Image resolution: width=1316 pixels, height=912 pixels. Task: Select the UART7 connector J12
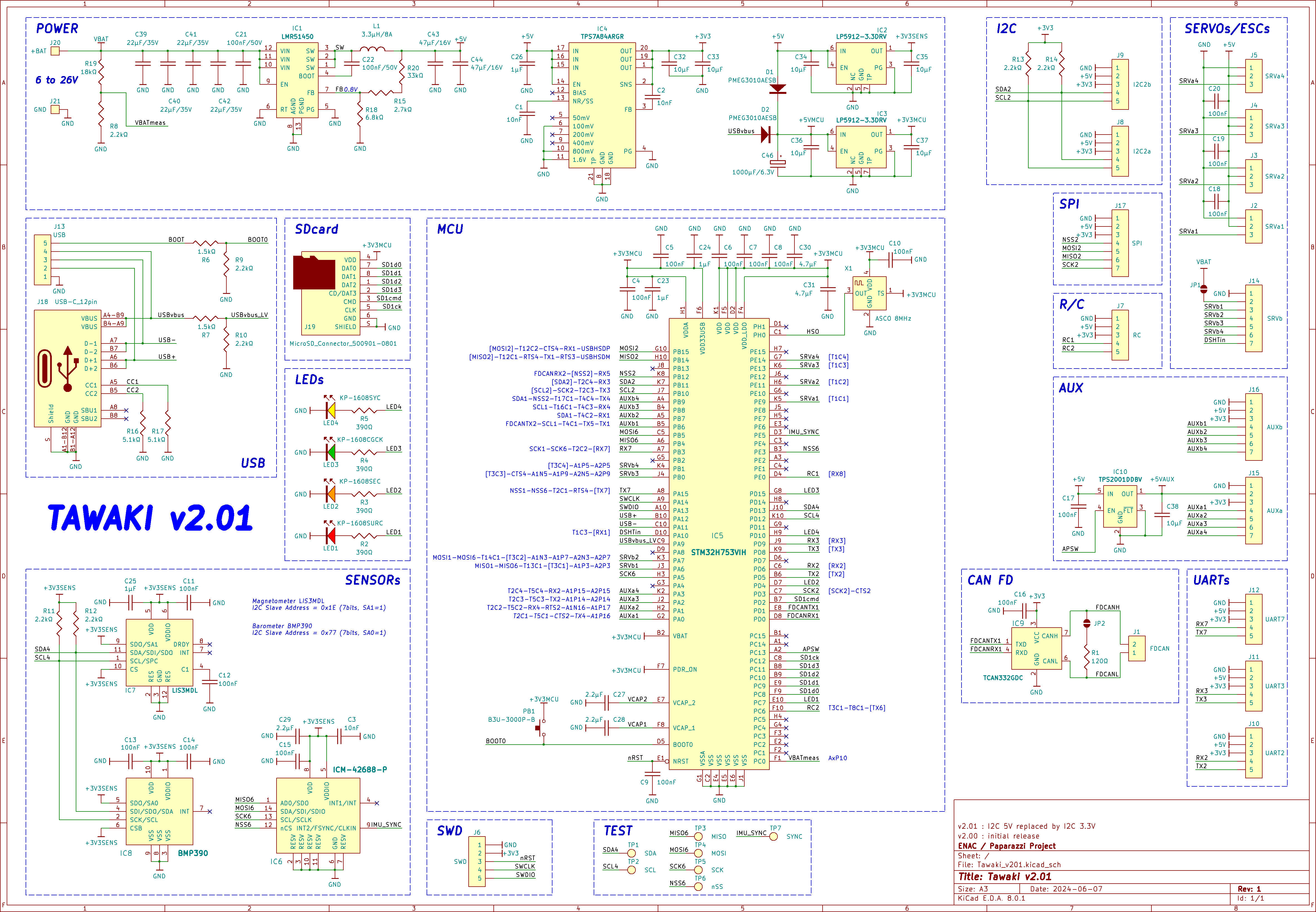pos(1254,620)
